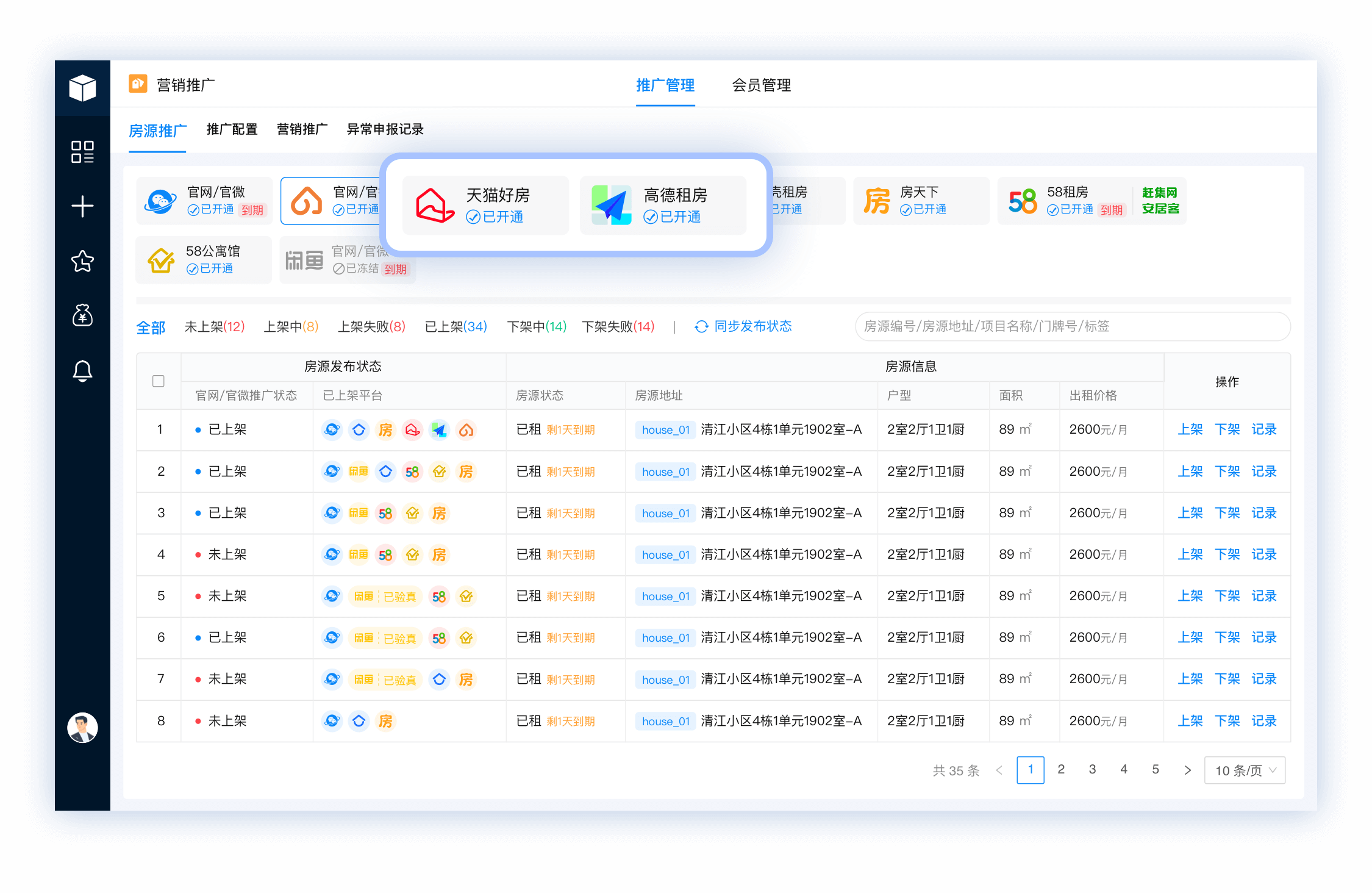
Task: Toggle the select-all checkbox in table header
Action: pyautogui.click(x=159, y=381)
